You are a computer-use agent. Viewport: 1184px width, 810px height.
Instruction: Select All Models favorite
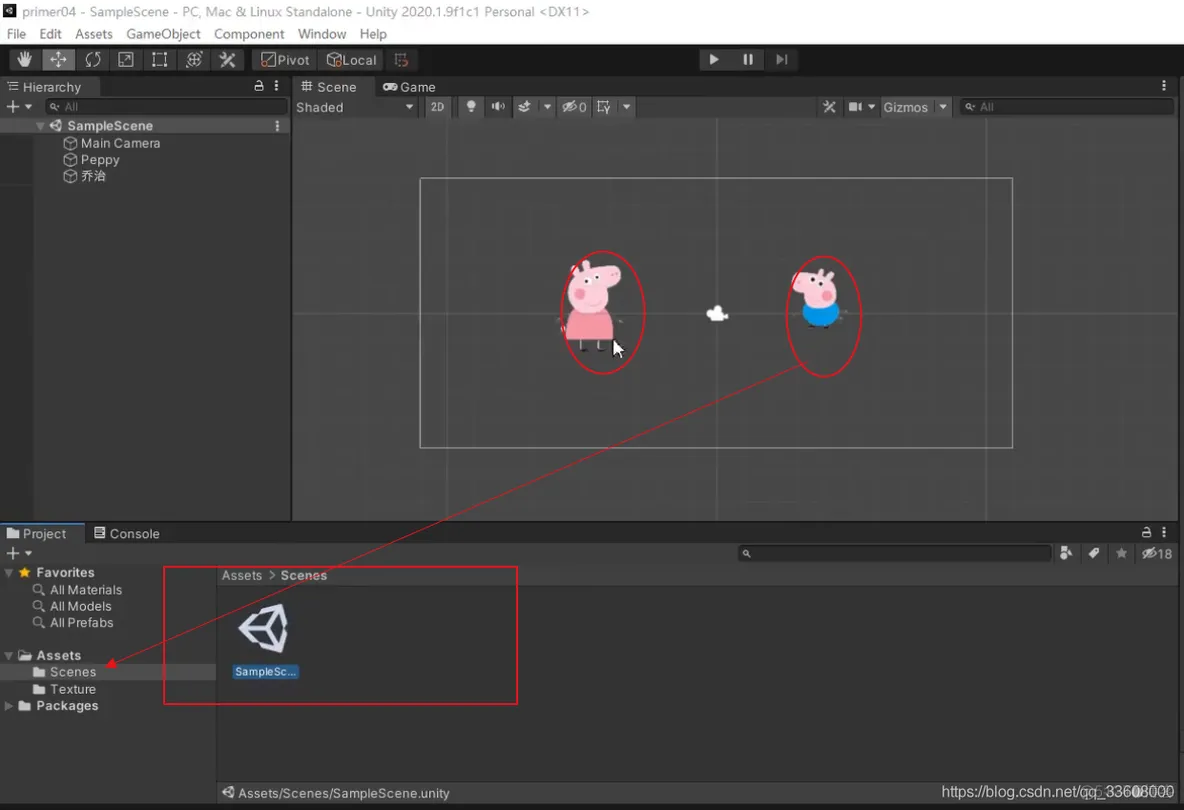[80, 606]
